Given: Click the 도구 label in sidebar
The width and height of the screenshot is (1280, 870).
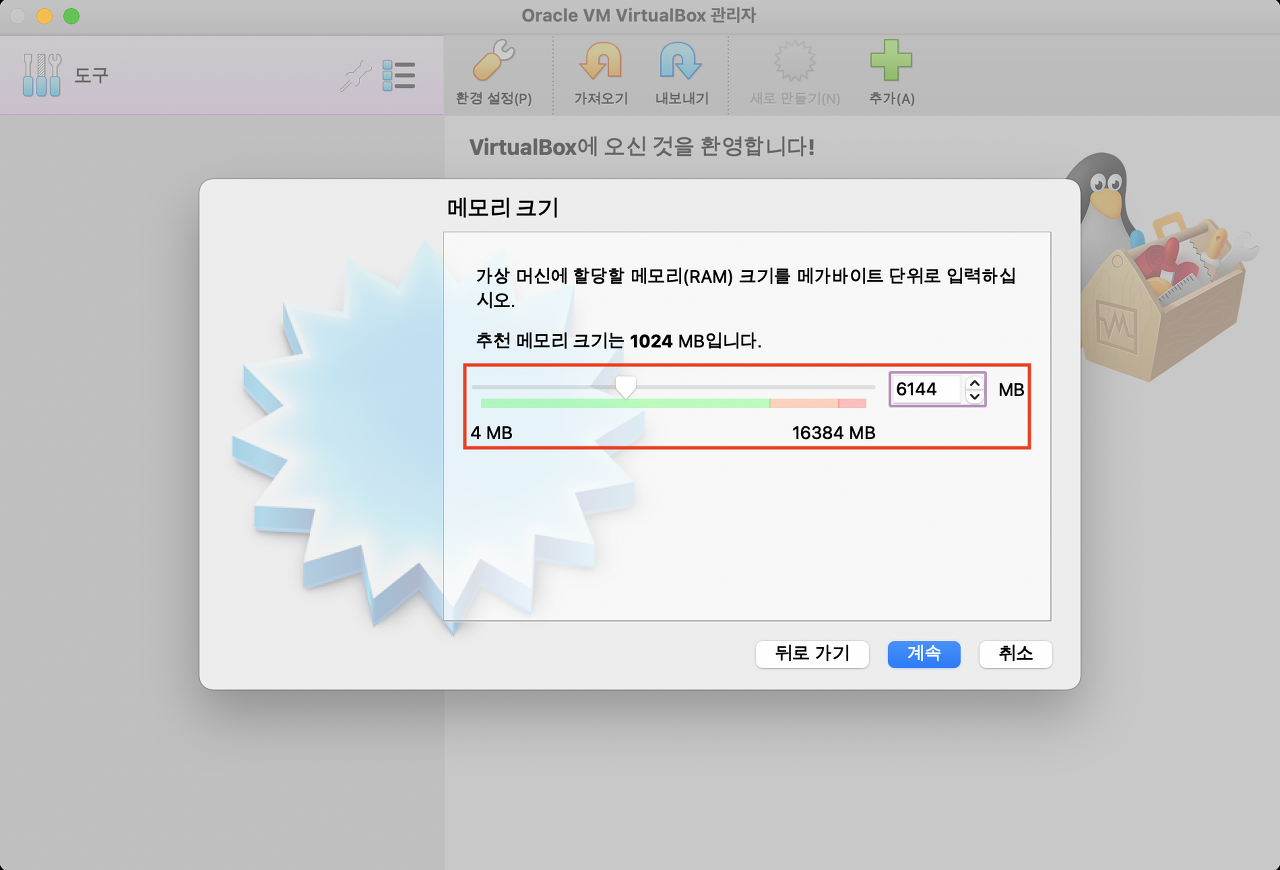Looking at the screenshot, I should [x=91, y=75].
